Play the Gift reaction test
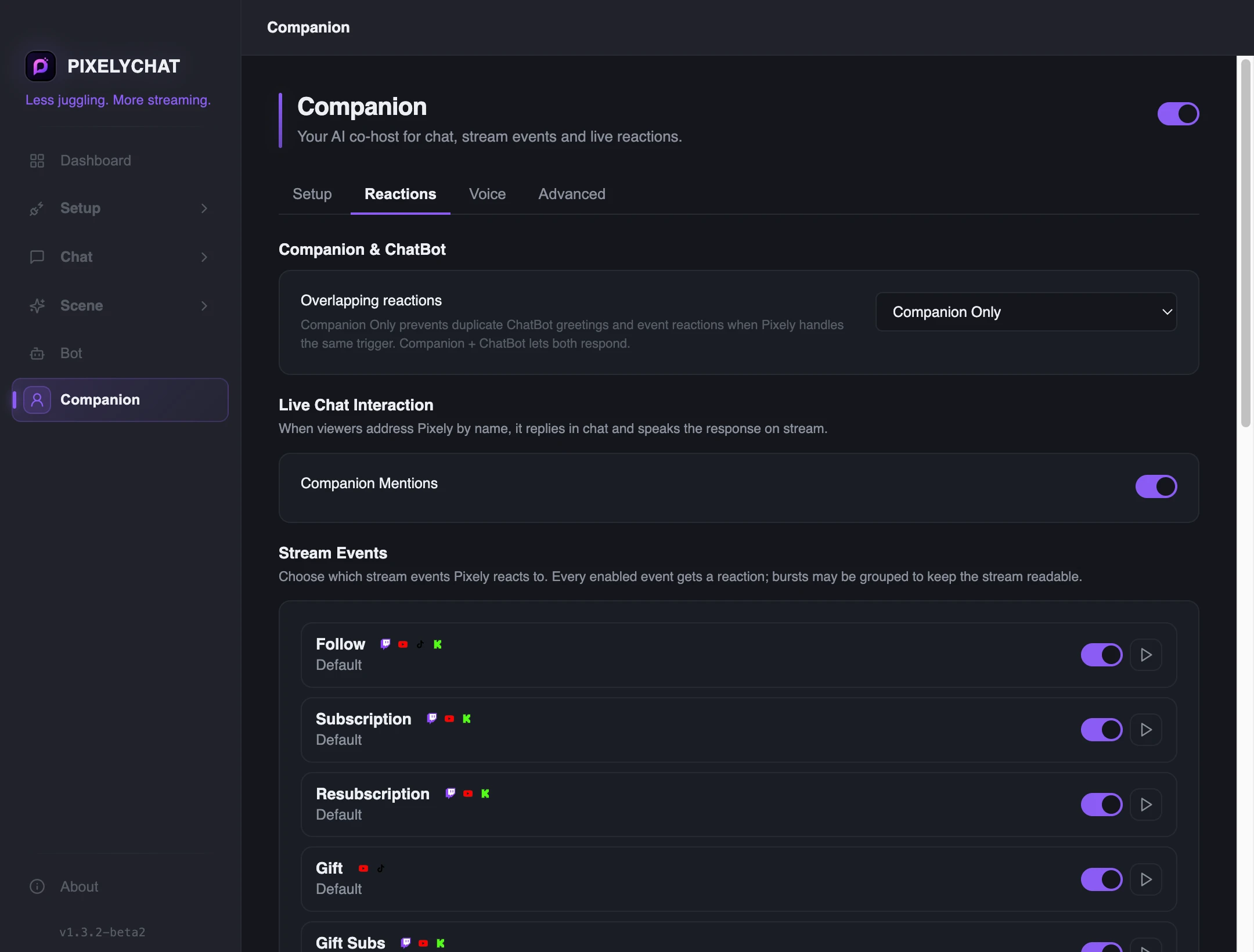The image size is (1254, 952). click(1146, 879)
